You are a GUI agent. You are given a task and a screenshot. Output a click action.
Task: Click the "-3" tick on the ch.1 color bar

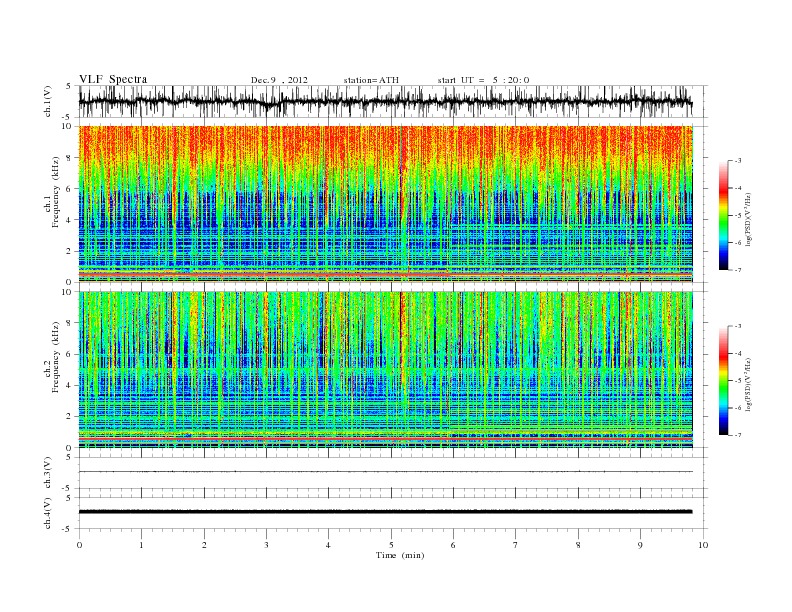(738, 161)
